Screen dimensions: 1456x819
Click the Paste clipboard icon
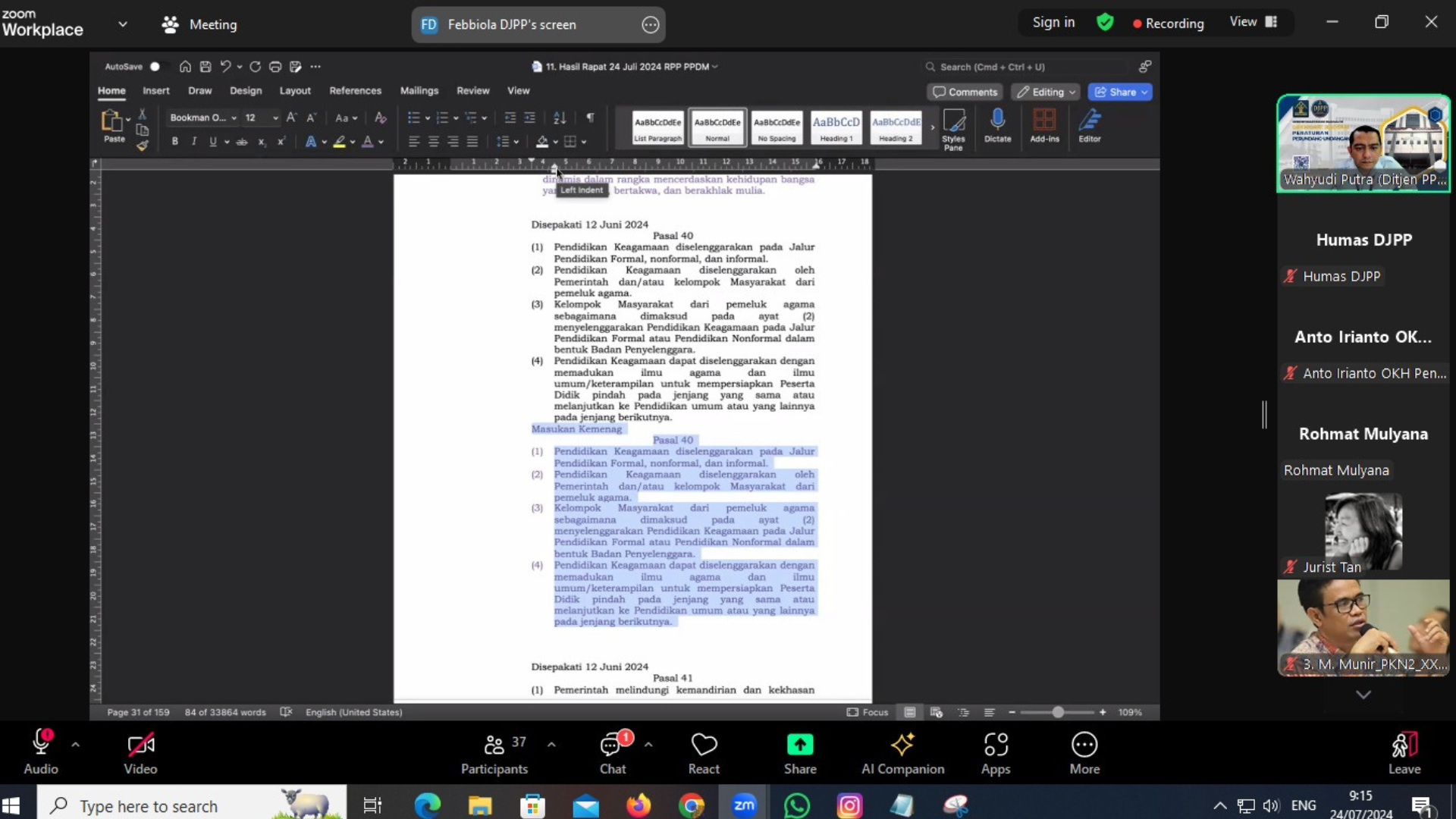(112, 121)
